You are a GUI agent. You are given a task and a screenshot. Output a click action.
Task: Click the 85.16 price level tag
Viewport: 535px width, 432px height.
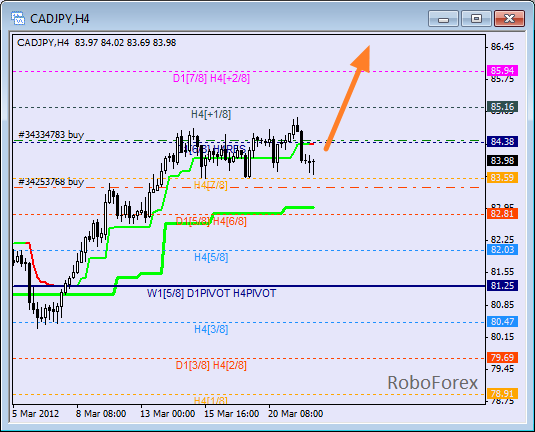[503, 107]
